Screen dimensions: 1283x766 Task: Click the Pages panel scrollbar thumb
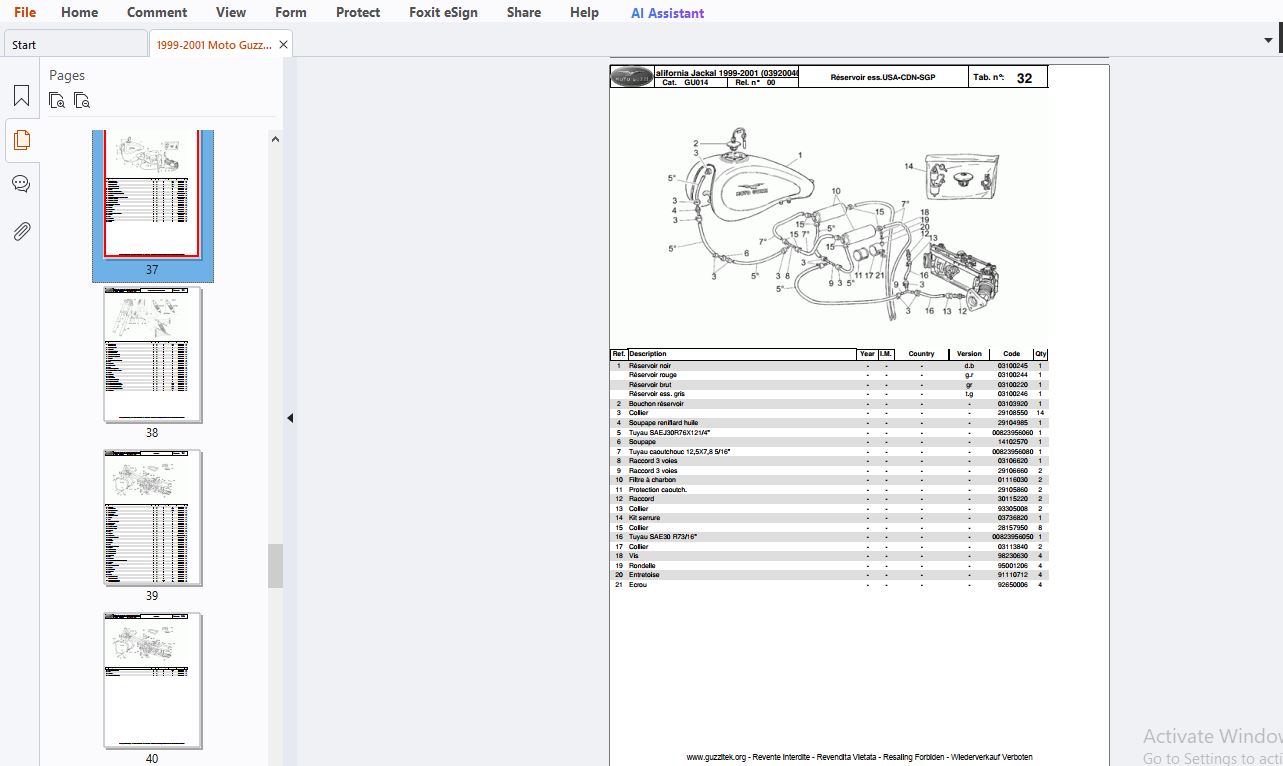coord(275,566)
